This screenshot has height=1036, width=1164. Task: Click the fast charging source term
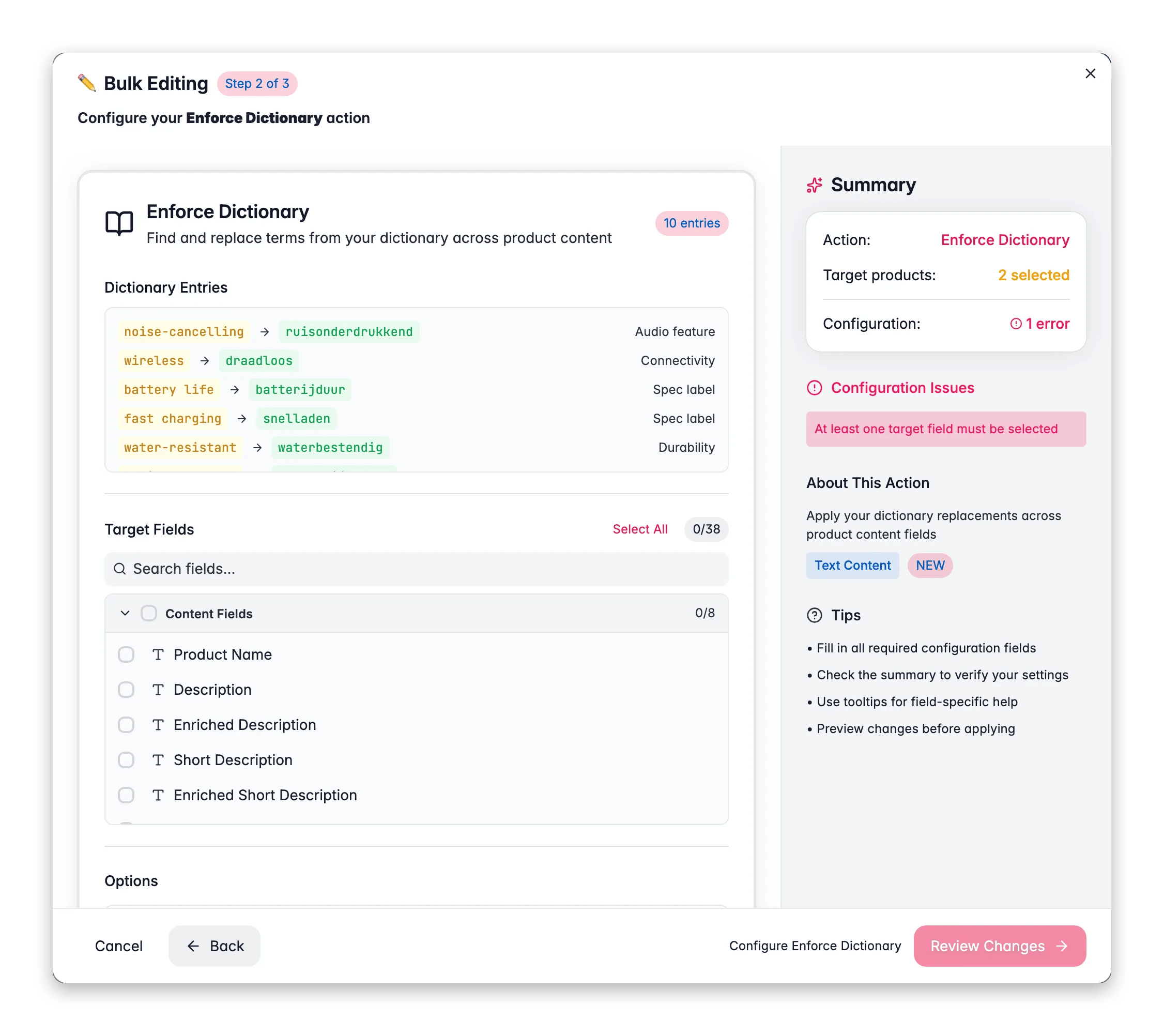coord(173,419)
